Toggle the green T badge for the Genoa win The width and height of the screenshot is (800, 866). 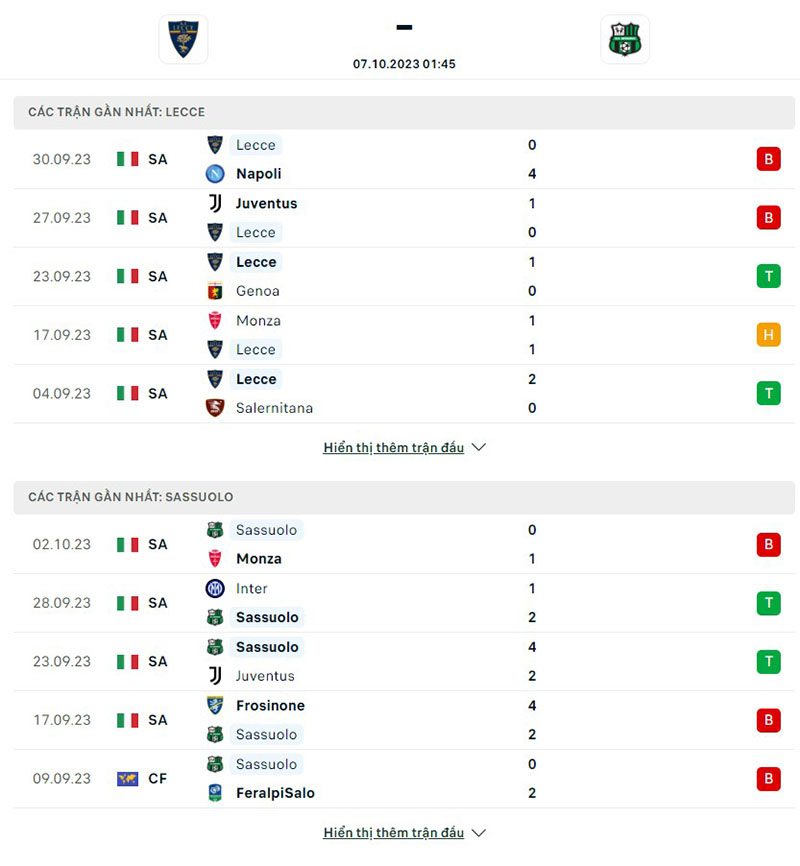[x=768, y=276]
